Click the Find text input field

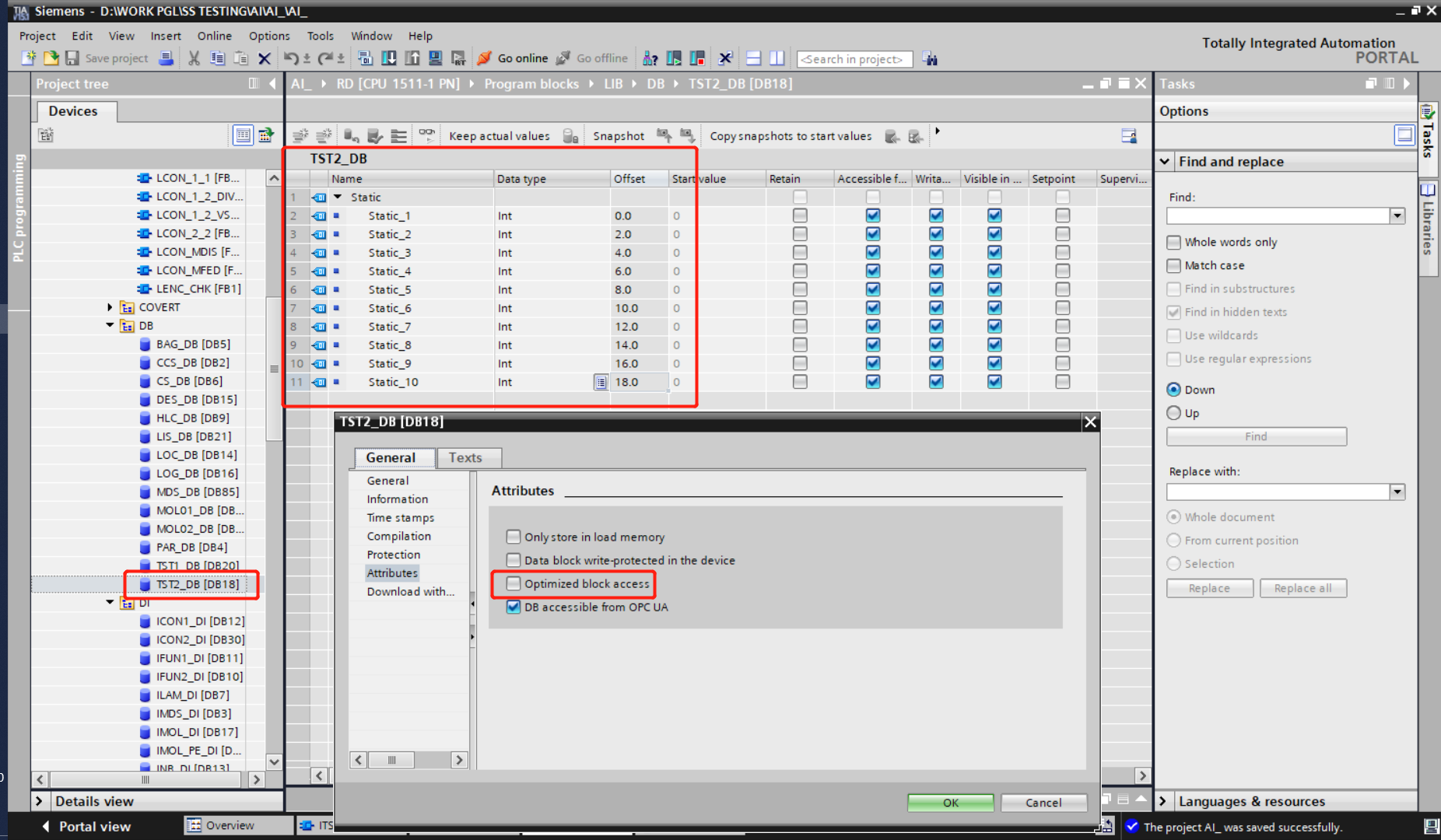1278,215
